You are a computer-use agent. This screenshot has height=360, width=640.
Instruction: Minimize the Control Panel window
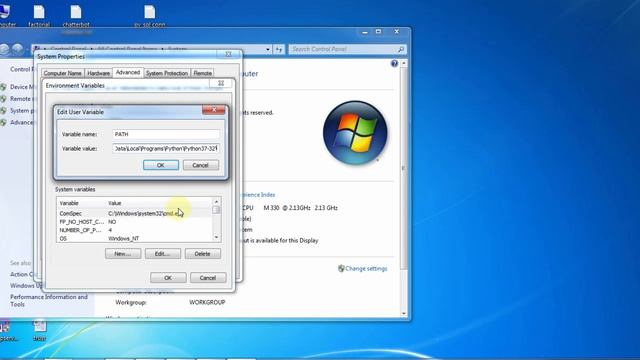point(365,31)
